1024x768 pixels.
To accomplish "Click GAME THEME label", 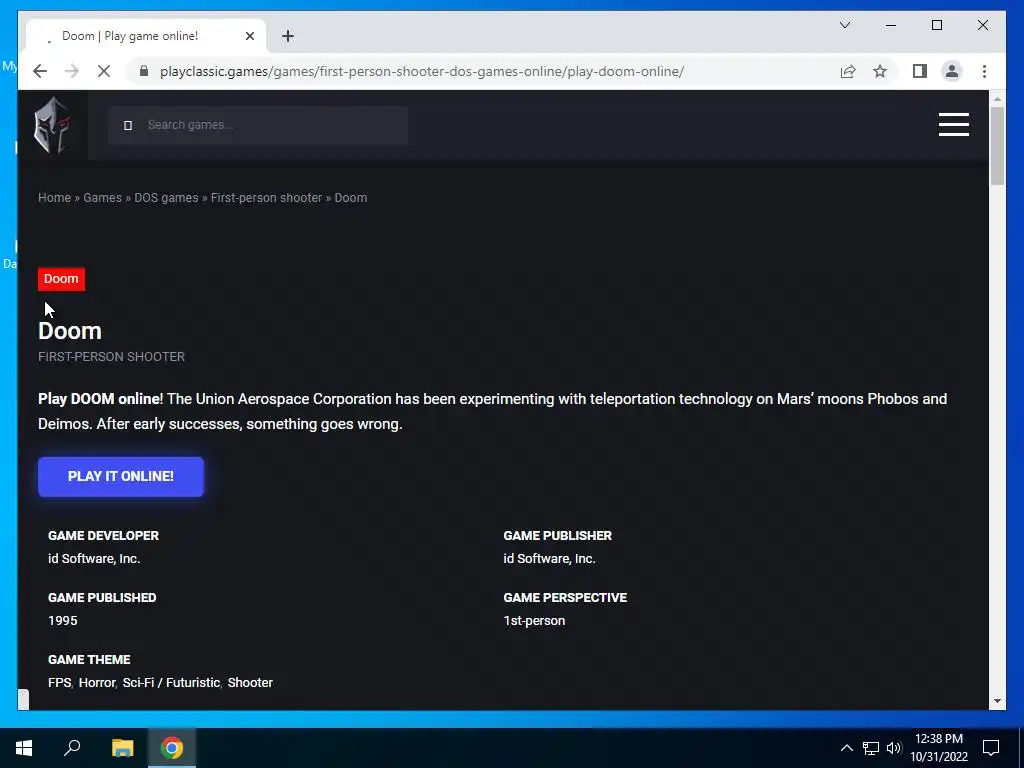I will 89,660.
